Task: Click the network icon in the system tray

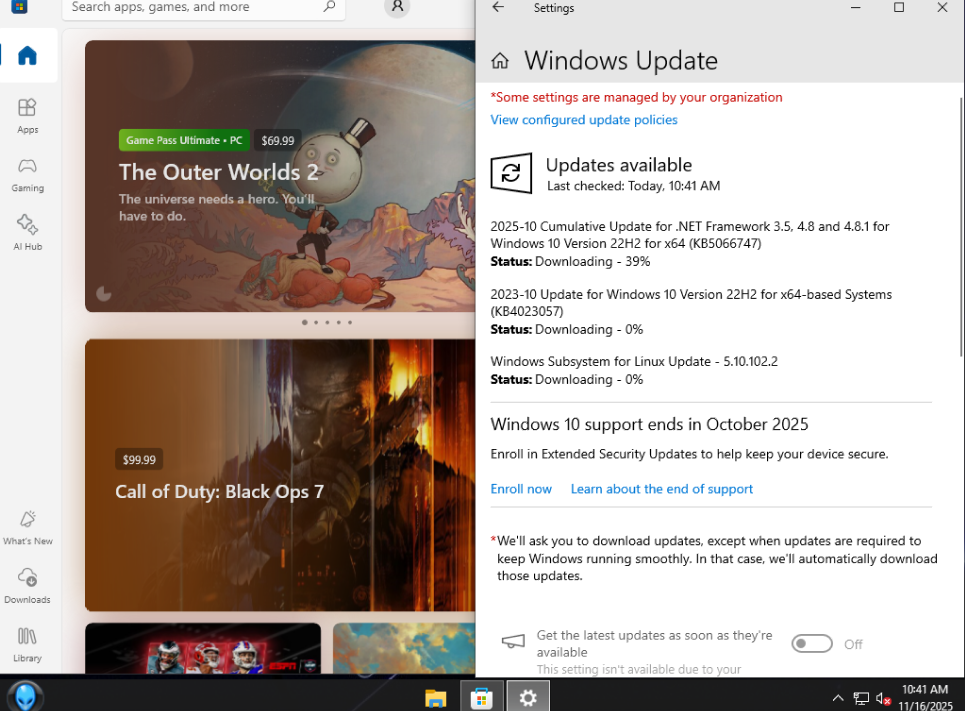Action: tap(861, 699)
